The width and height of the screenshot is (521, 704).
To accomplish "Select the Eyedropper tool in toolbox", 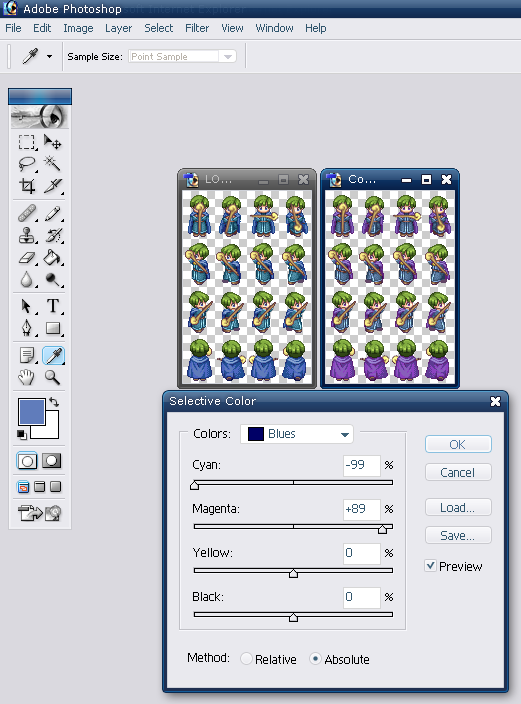I will coord(53,356).
